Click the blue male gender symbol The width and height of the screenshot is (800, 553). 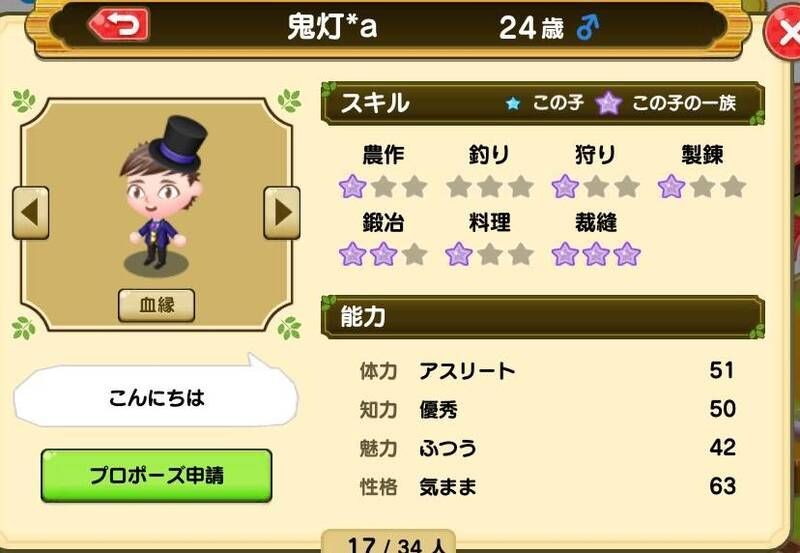[x=588, y=27]
